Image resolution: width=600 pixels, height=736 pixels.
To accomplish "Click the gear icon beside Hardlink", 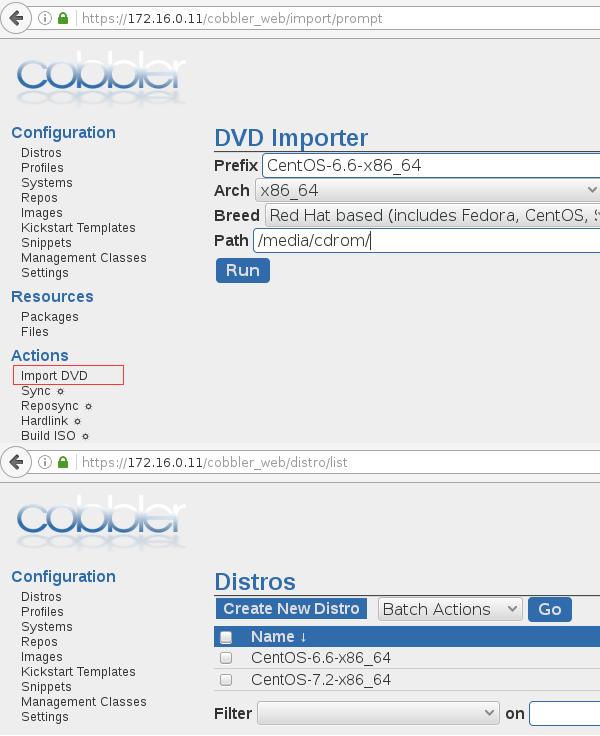I will pos(77,422).
